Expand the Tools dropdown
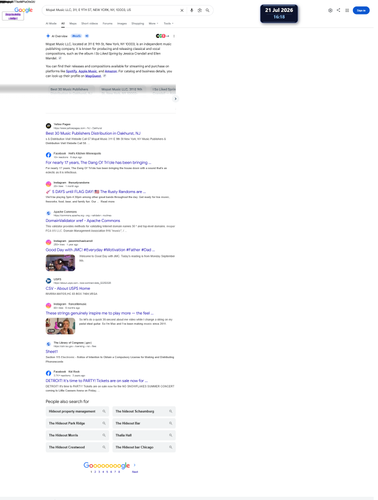This screenshot has height=500, width=378. point(169,23)
